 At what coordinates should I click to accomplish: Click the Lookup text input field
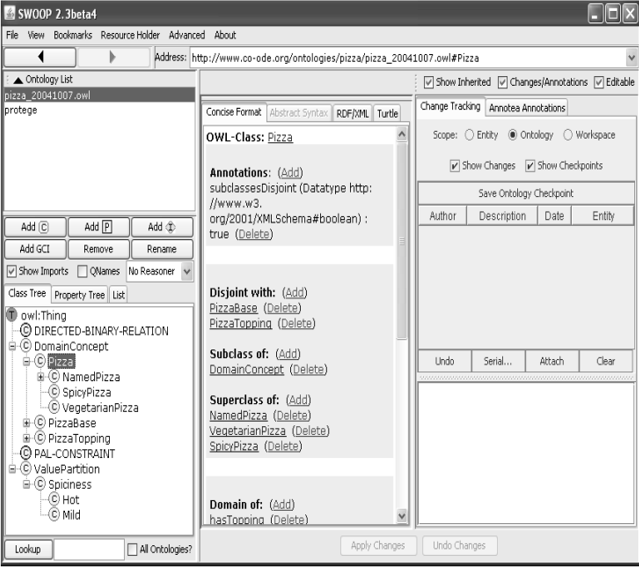(87, 549)
